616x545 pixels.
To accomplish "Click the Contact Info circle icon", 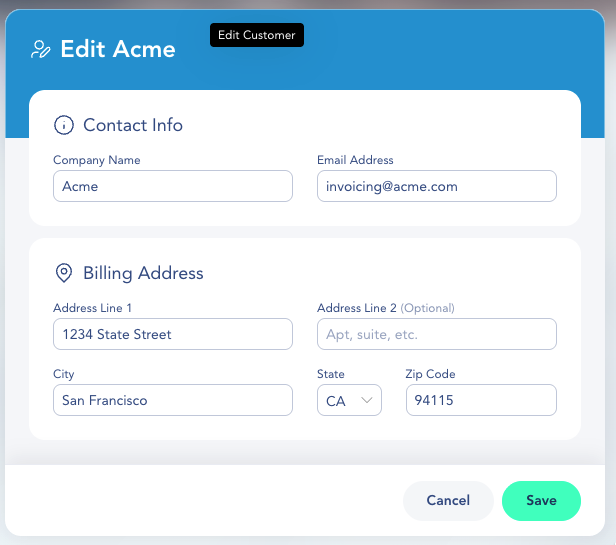I will (64, 125).
